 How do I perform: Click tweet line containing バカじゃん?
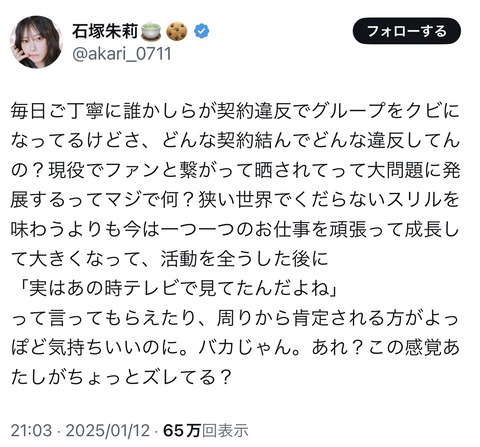235,348
